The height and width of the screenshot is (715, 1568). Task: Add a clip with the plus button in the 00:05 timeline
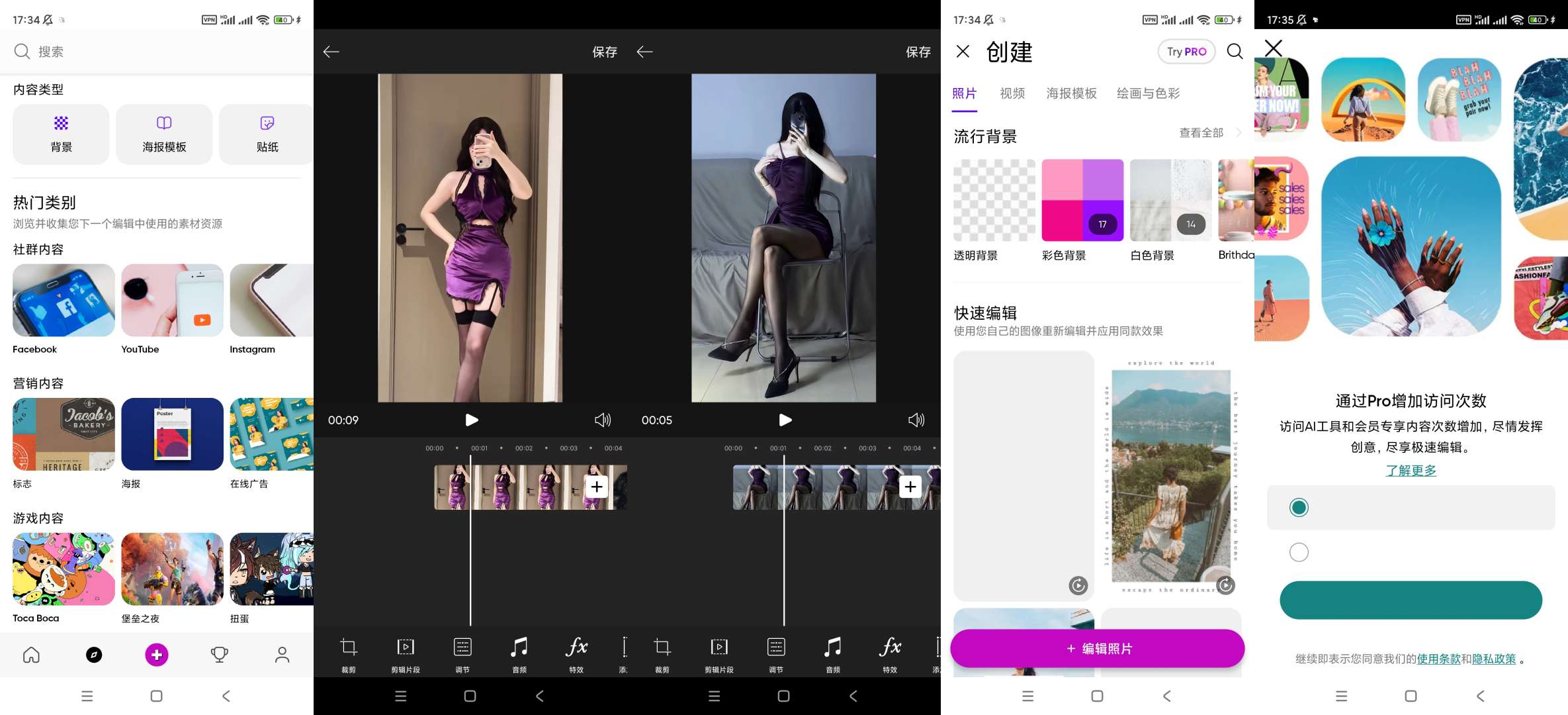(x=910, y=487)
